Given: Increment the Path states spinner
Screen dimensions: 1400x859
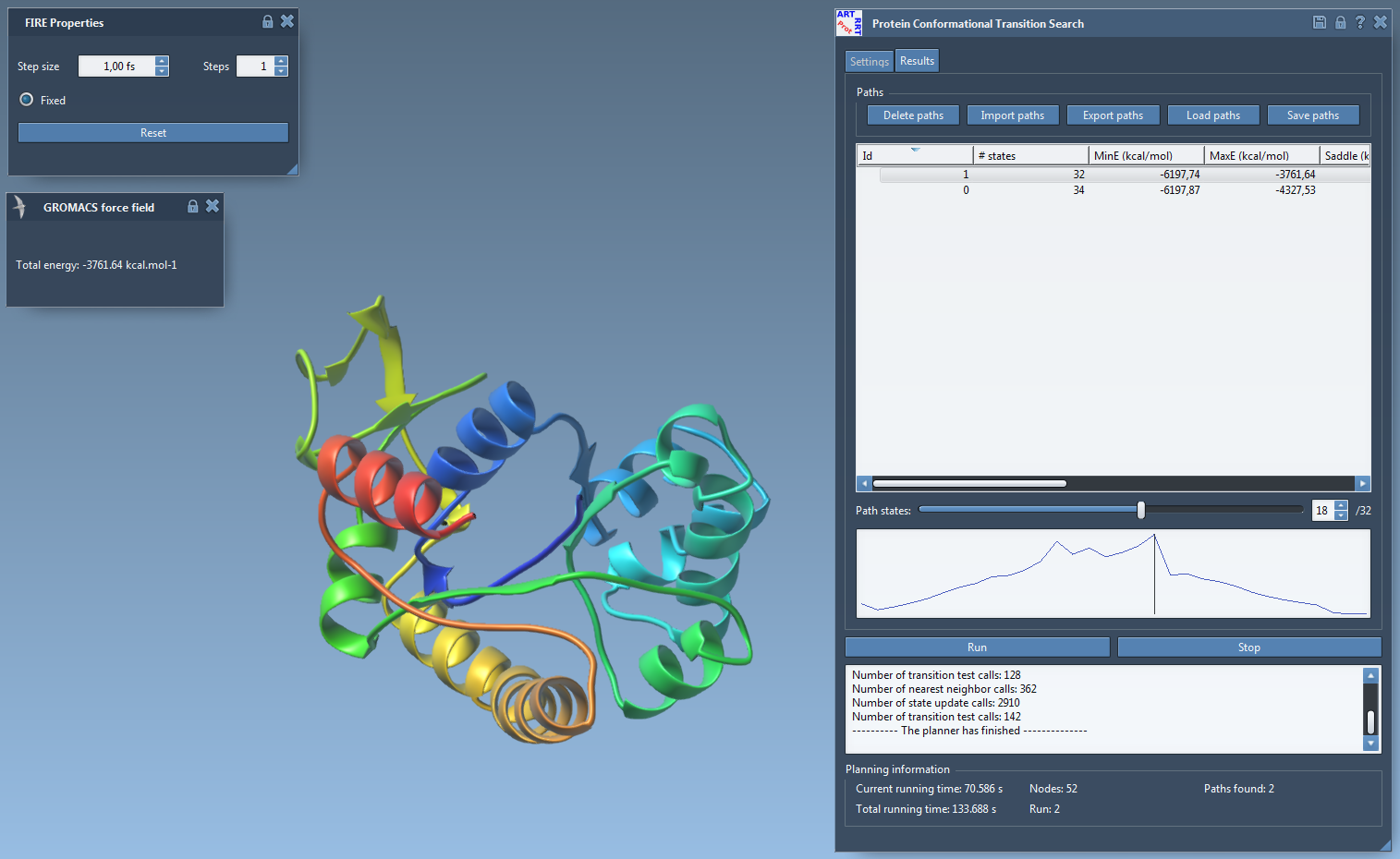Looking at the screenshot, I should [x=1341, y=505].
